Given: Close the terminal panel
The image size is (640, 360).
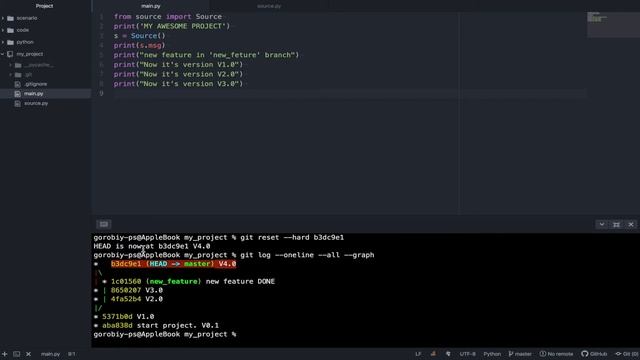Looking at the screenshot, I should pos(631,224).
